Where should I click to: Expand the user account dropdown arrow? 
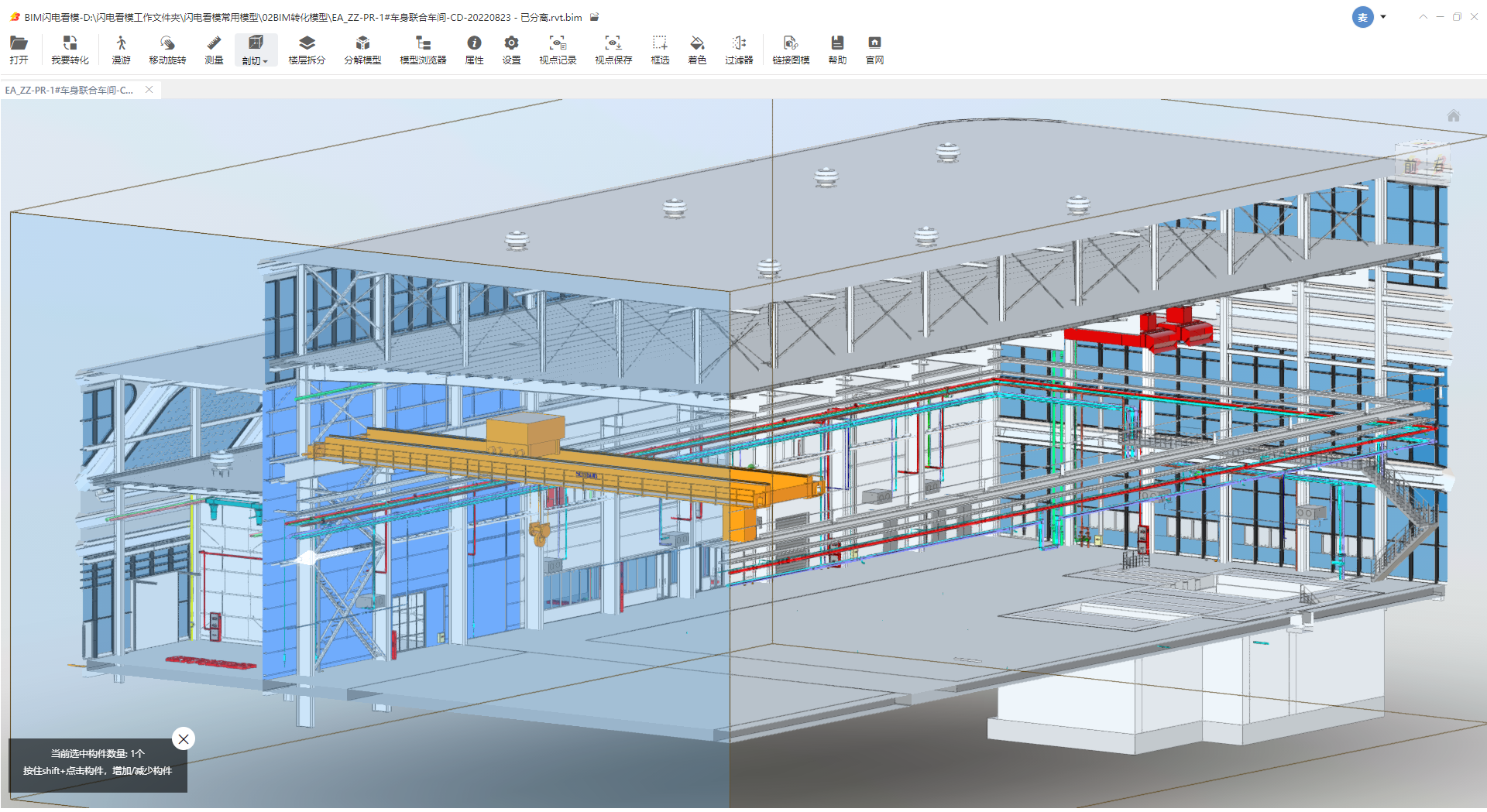pos(1383,16)
